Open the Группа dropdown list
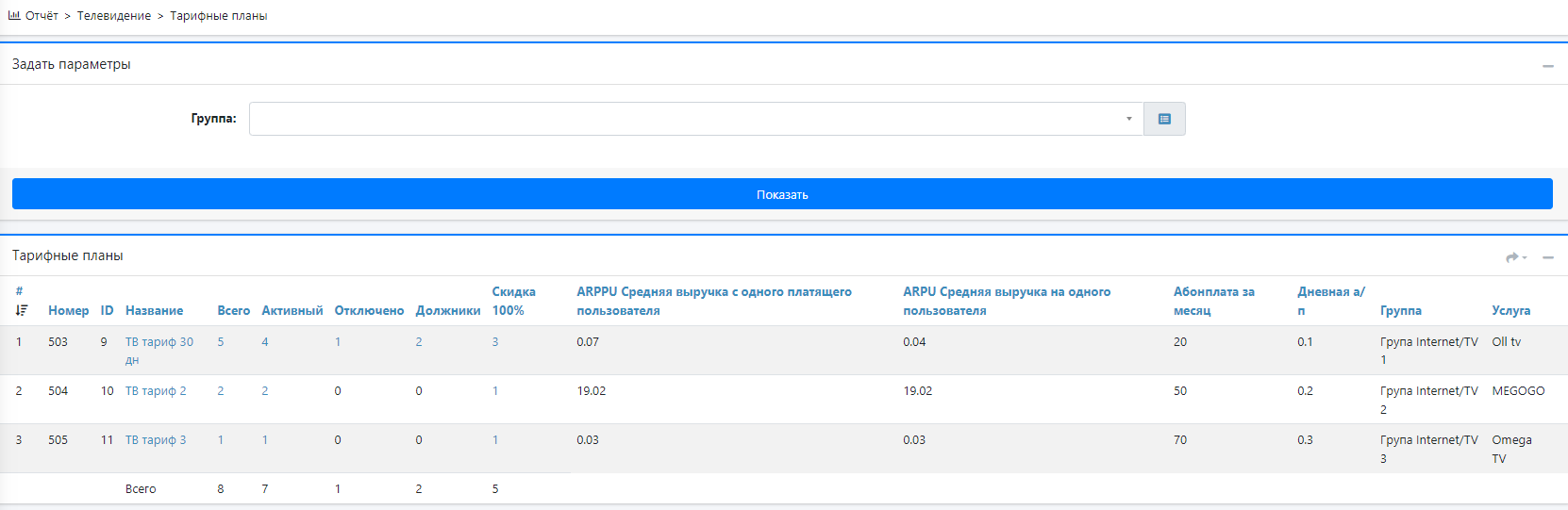Image resolution: width=1568 pixels, height=510 pixels. (x=695, y=119)
